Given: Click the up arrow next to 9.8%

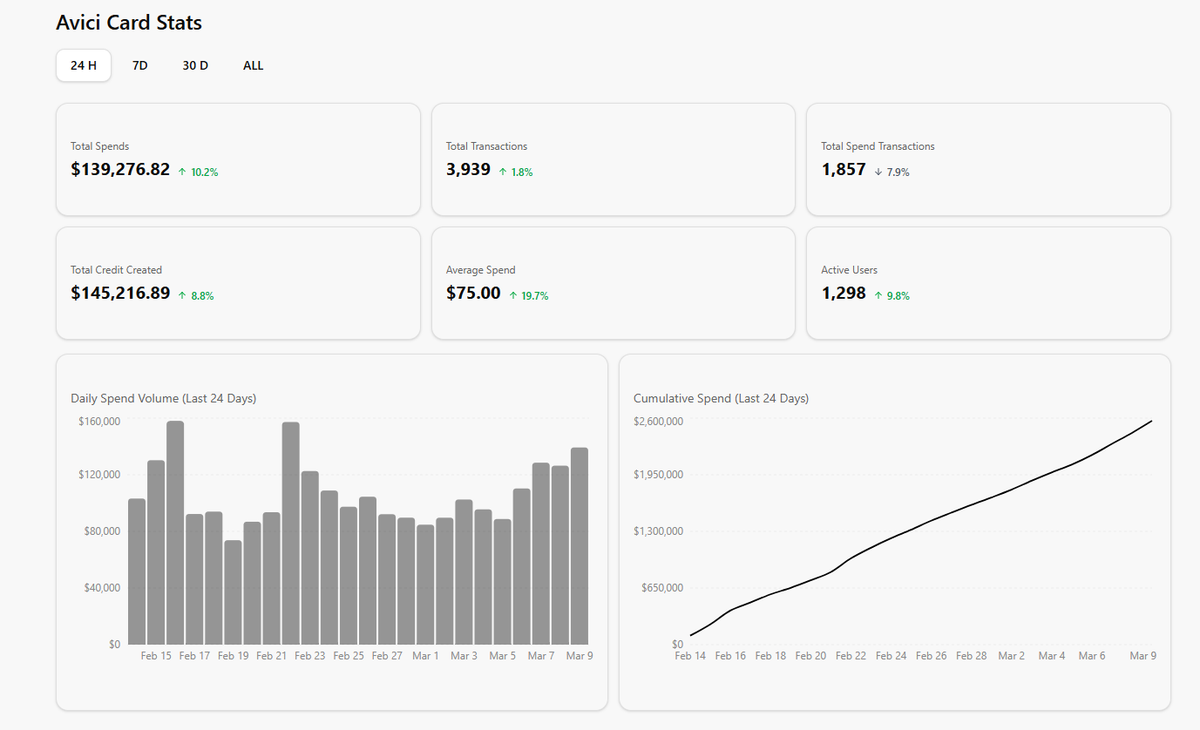Looking at the screenshot, I should point(878,296).
